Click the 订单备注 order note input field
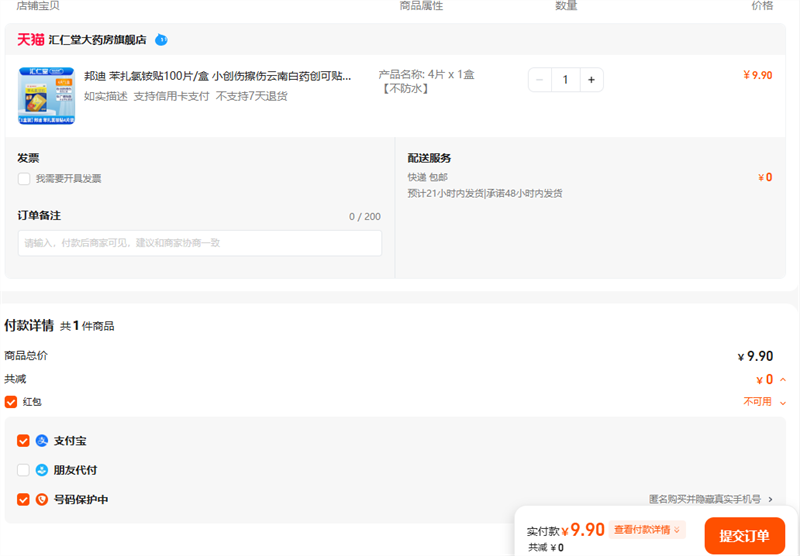 pos(200,243)
